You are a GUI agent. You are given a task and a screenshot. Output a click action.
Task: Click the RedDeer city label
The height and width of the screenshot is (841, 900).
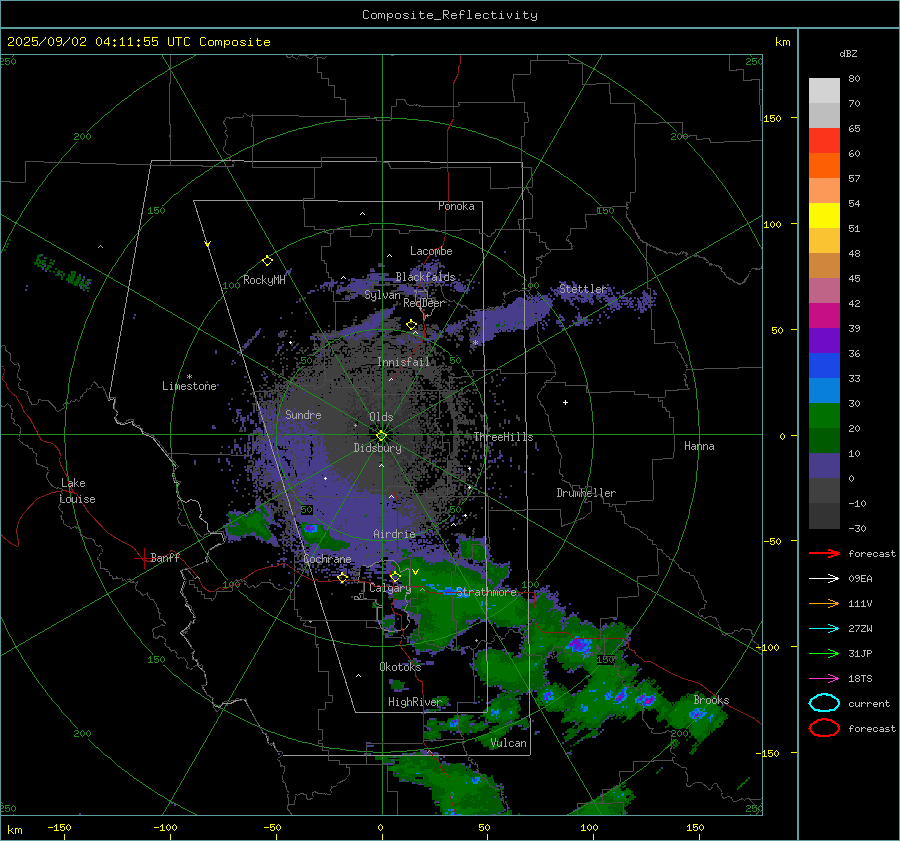pos(424,303)
